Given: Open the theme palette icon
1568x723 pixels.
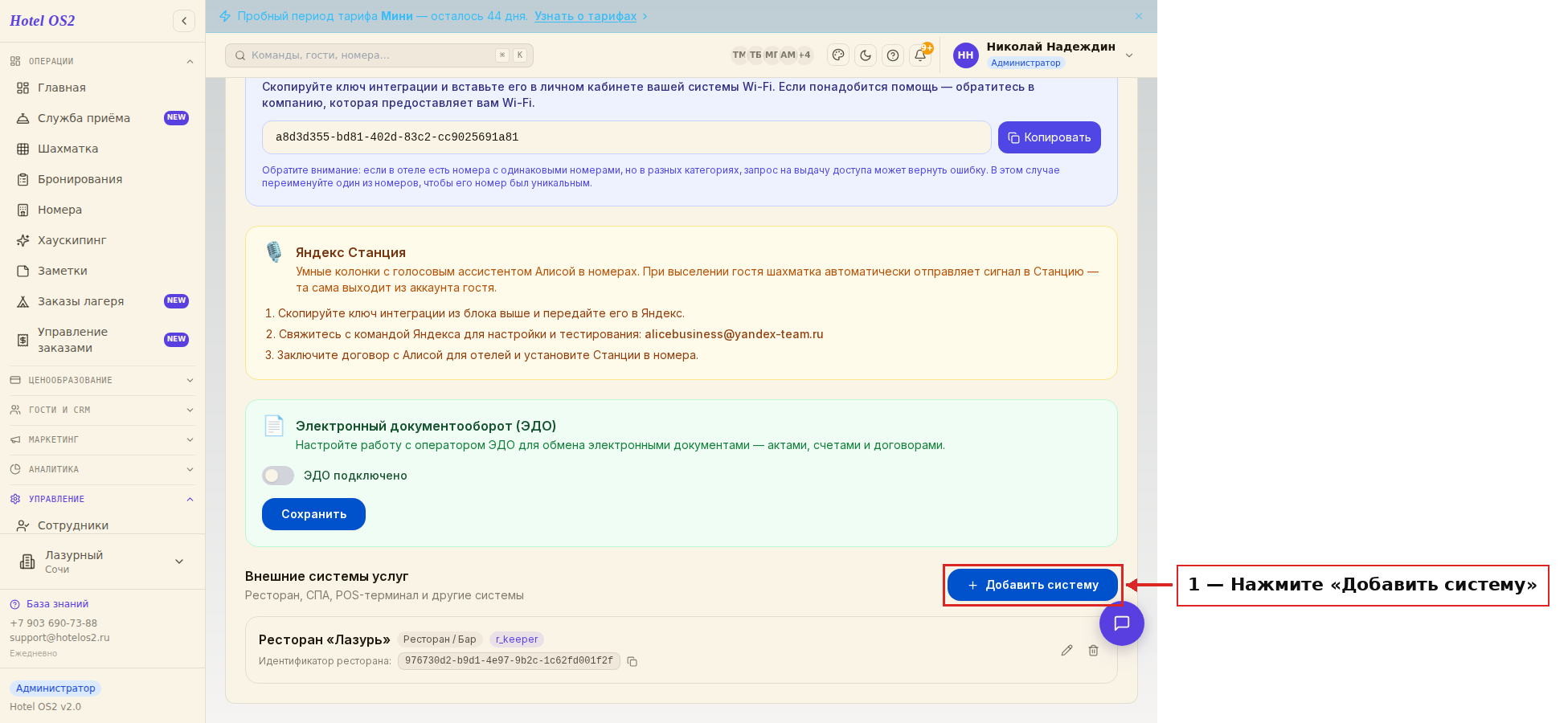Looking at the screenshot, I should coord(838,55).
